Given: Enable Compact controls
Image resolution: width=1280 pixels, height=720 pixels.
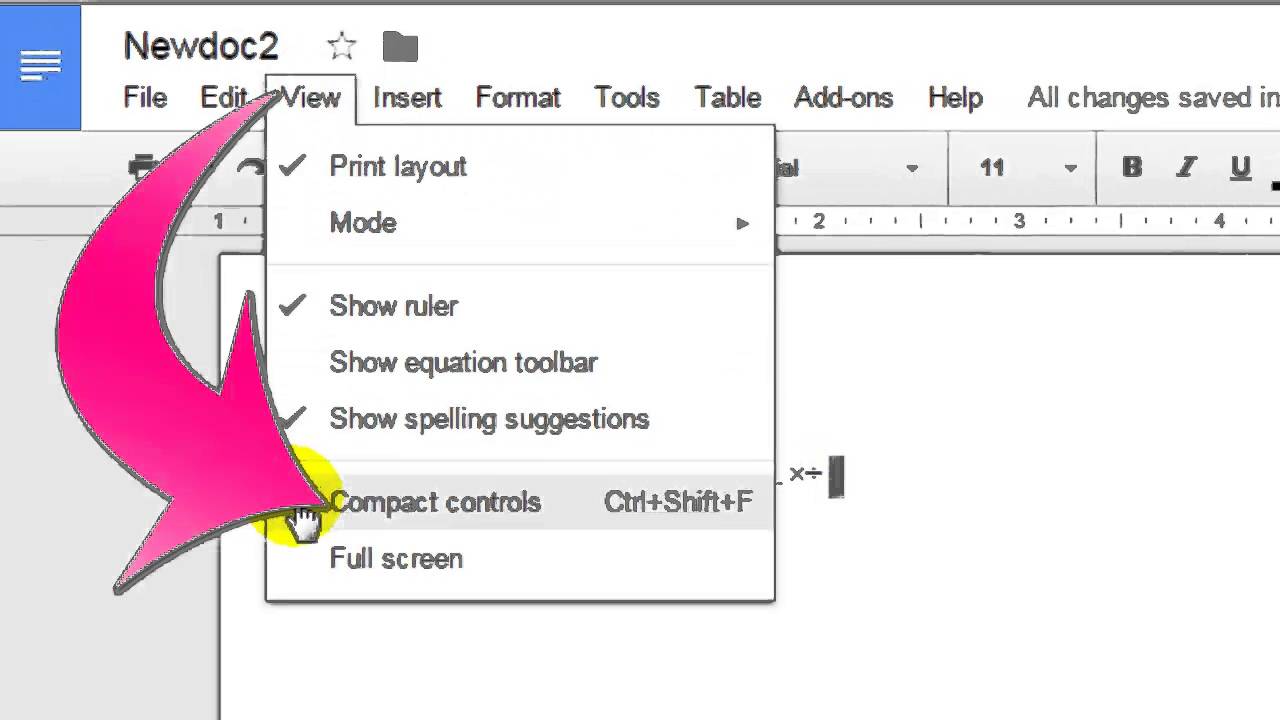Looking at the screenshot, I should [520, 502].
